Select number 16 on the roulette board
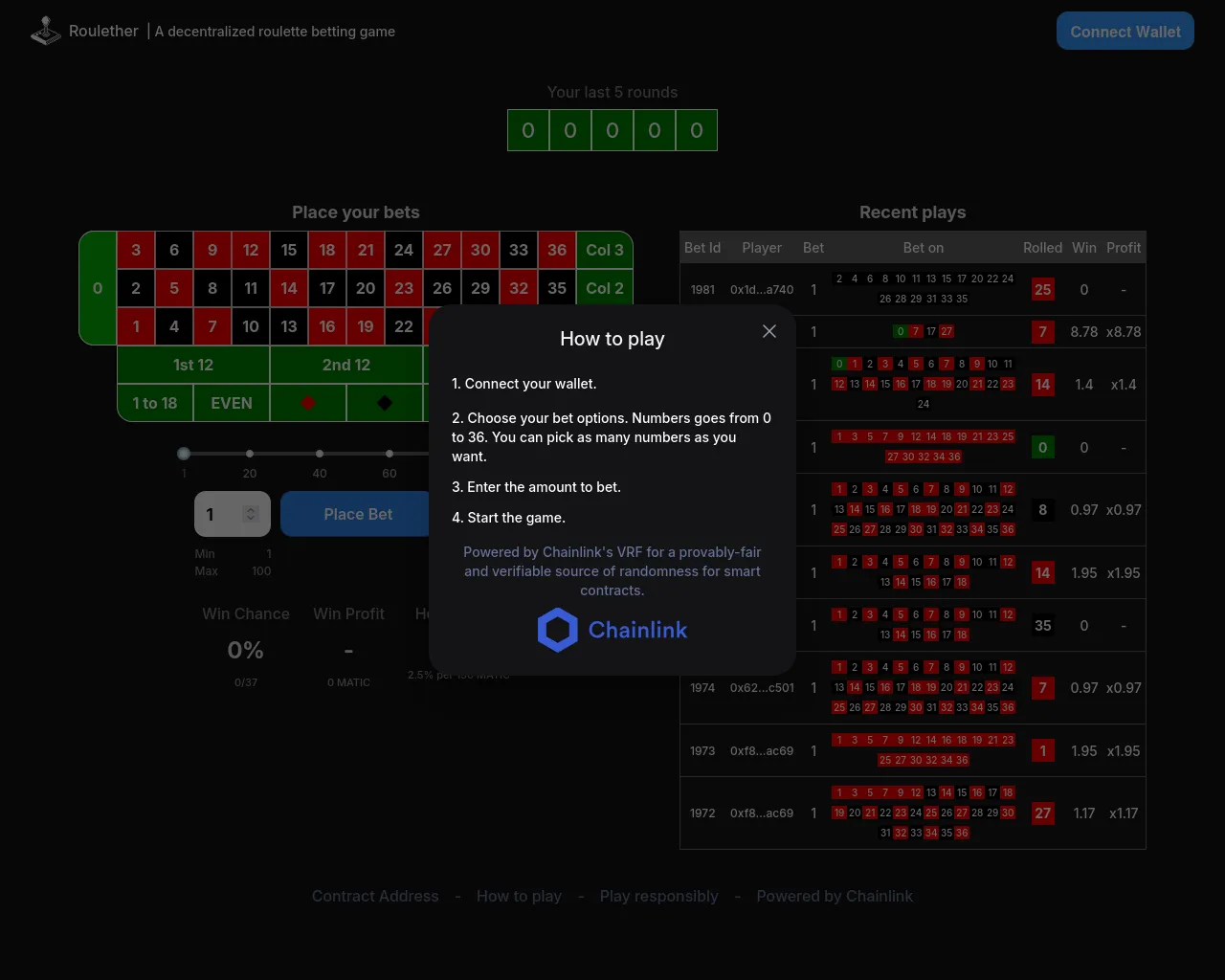The image size is (1225, 980). point(327,326)
